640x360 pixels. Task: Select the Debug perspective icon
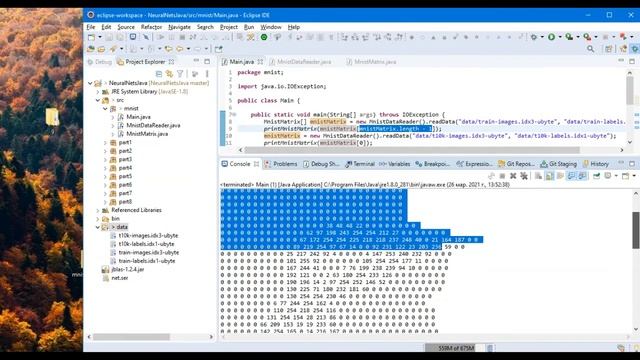point(636,49)
